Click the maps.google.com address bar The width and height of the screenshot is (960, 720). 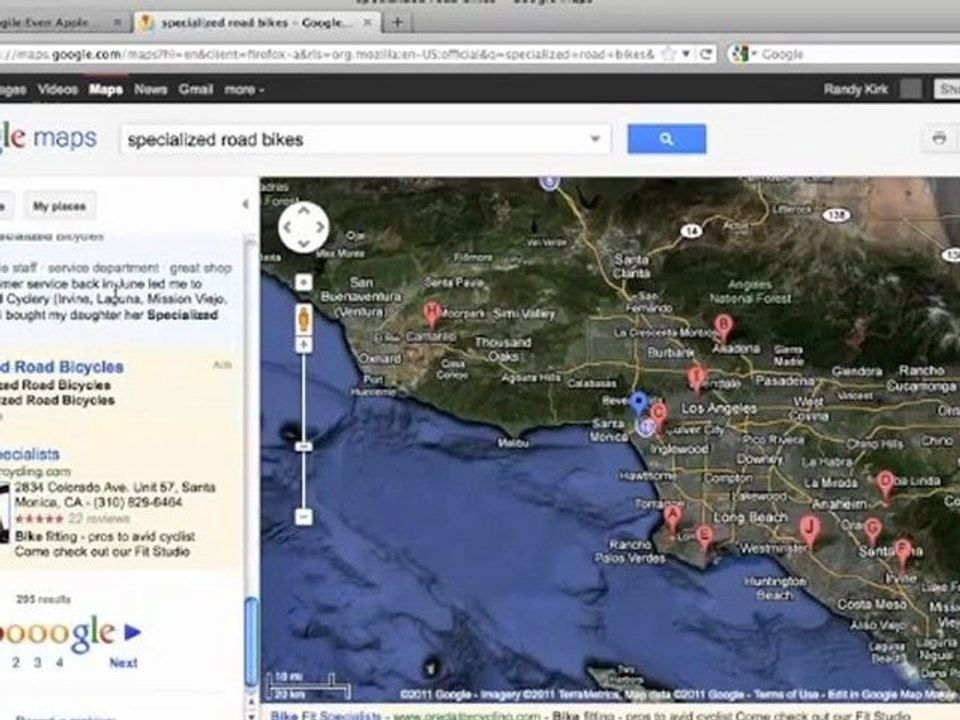click(329, 54)
